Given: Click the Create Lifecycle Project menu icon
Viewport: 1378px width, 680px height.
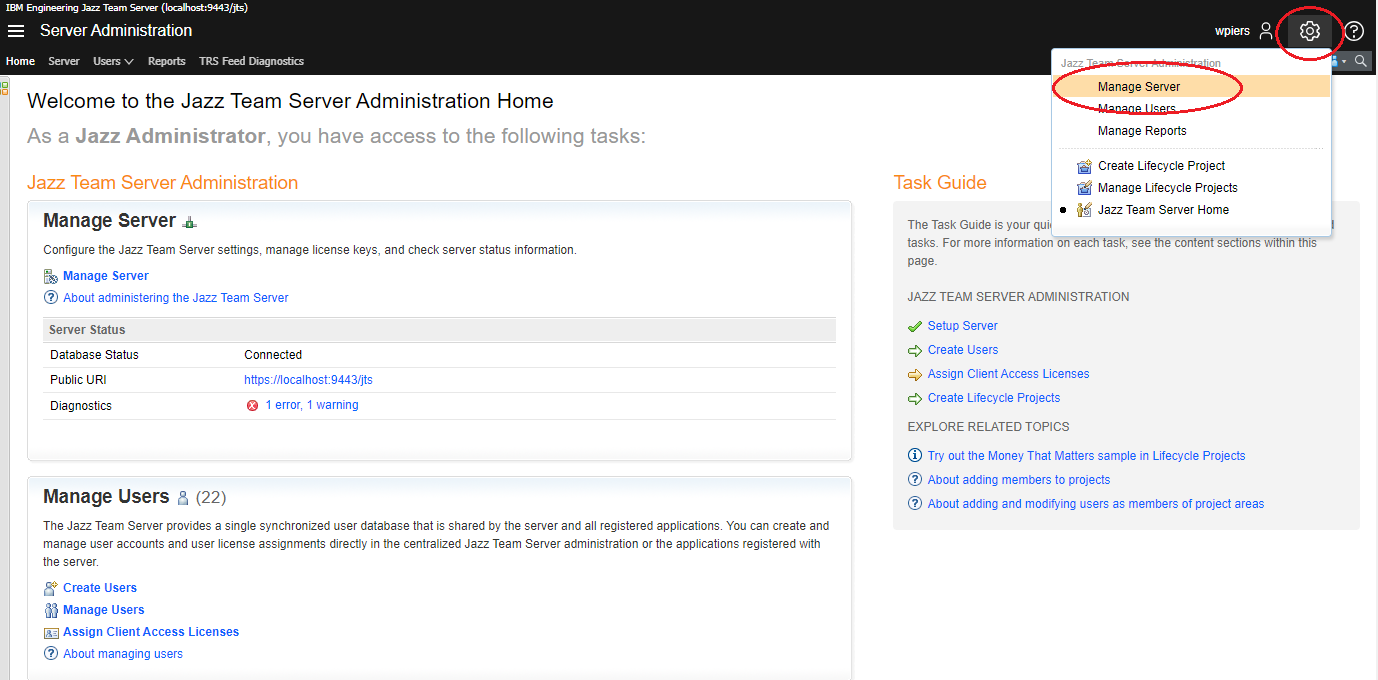Looking at the screenshot, I should coord(1084,166).
